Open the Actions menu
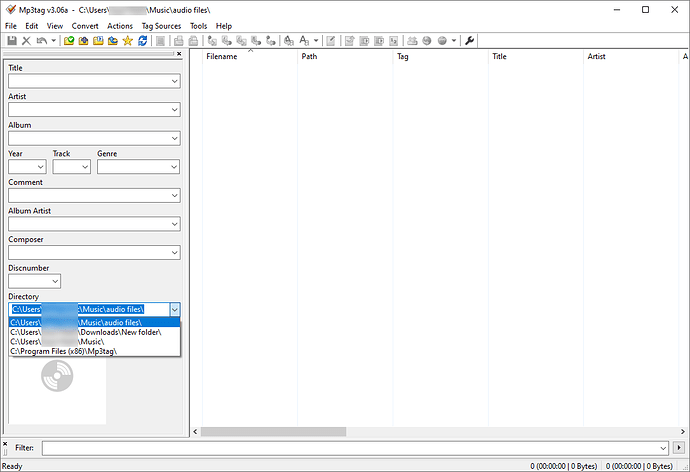Image resolution: width=690 pixels, height=472 pixels. [120, 26]
